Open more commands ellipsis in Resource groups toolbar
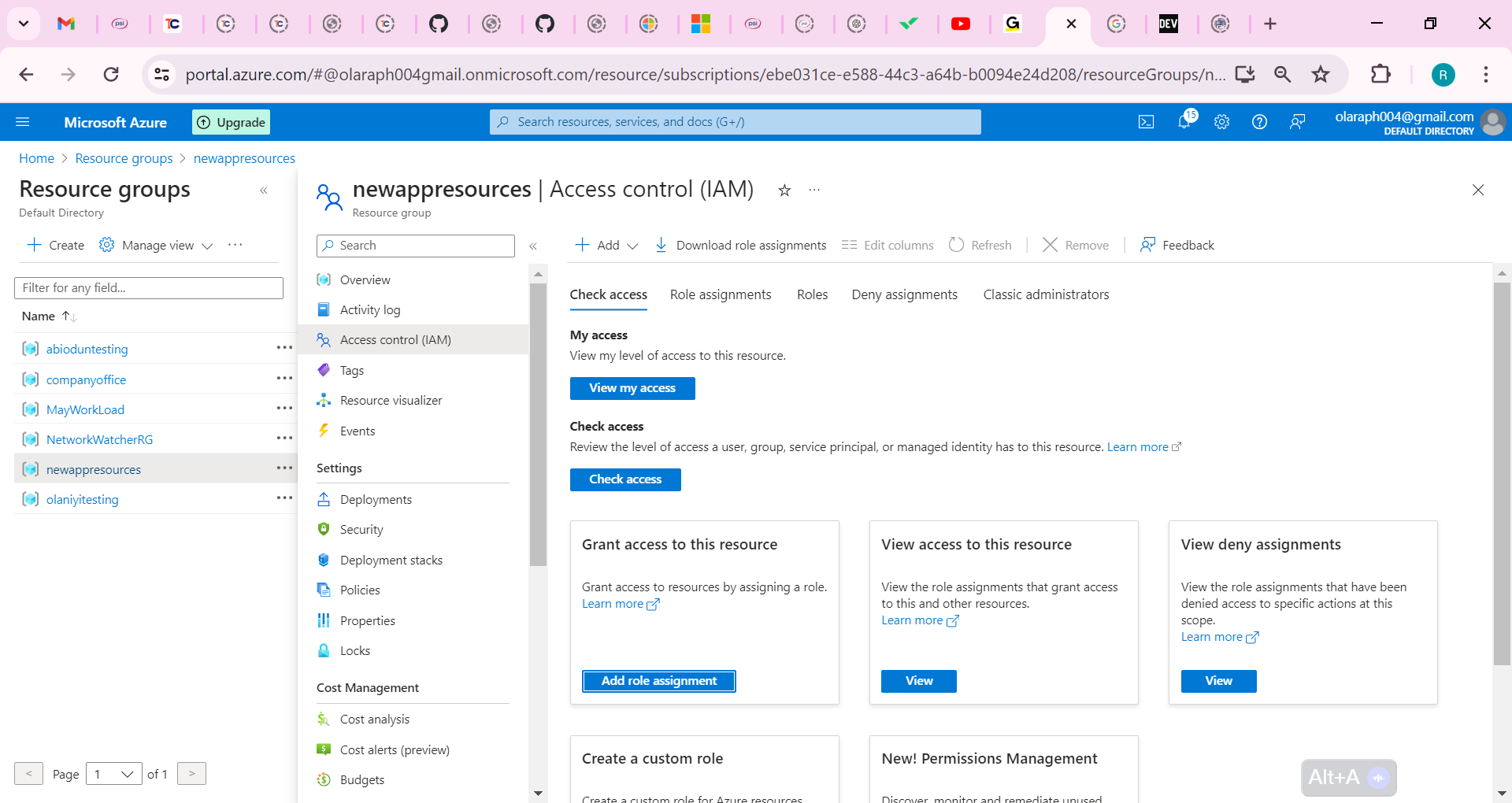The image size is (1512, 803). pyautogui.click(x=235, y=245)
